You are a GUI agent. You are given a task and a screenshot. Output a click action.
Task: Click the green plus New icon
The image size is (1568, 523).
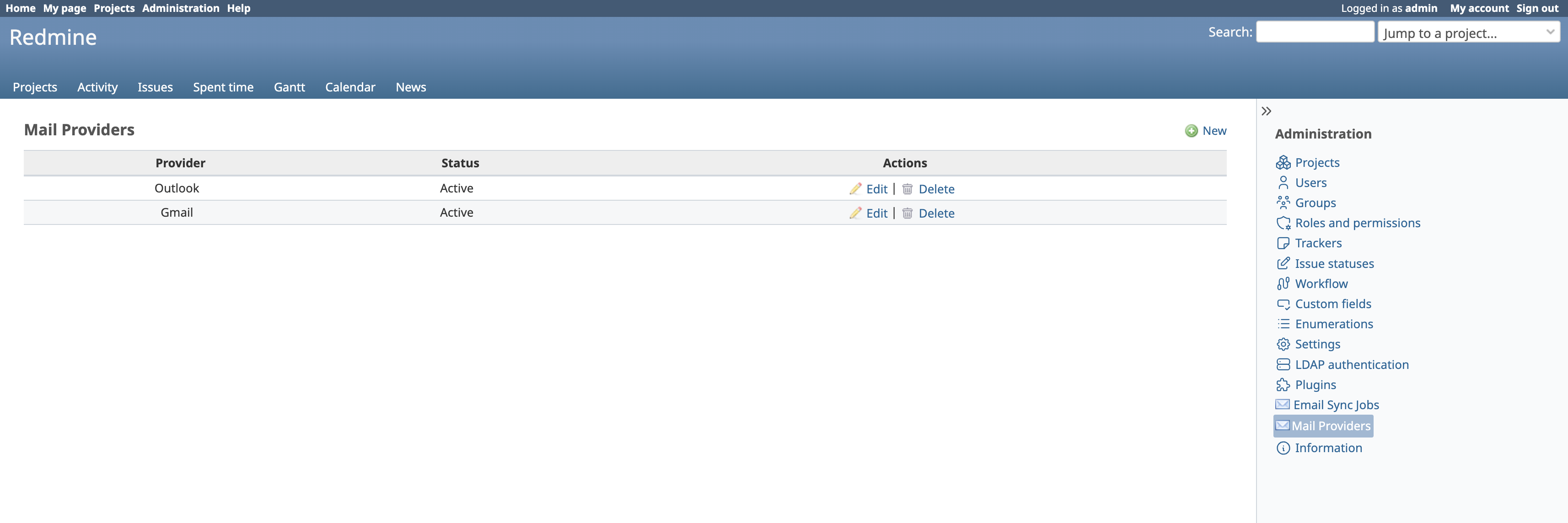coord(1191,131)
